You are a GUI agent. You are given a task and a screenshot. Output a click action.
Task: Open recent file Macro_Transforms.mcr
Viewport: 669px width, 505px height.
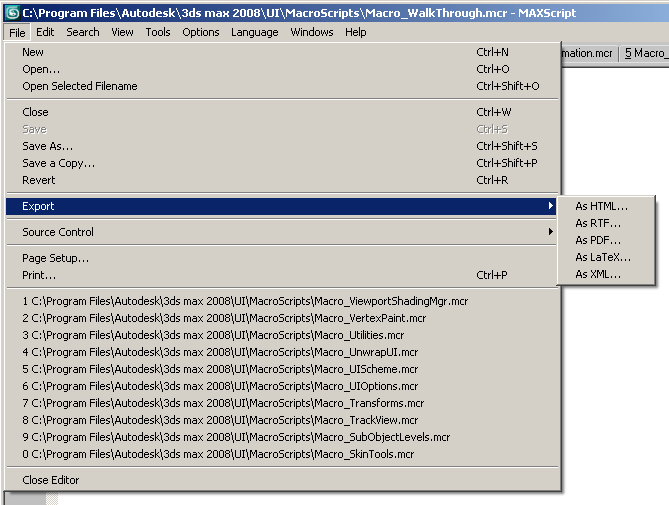pos(282,403)
